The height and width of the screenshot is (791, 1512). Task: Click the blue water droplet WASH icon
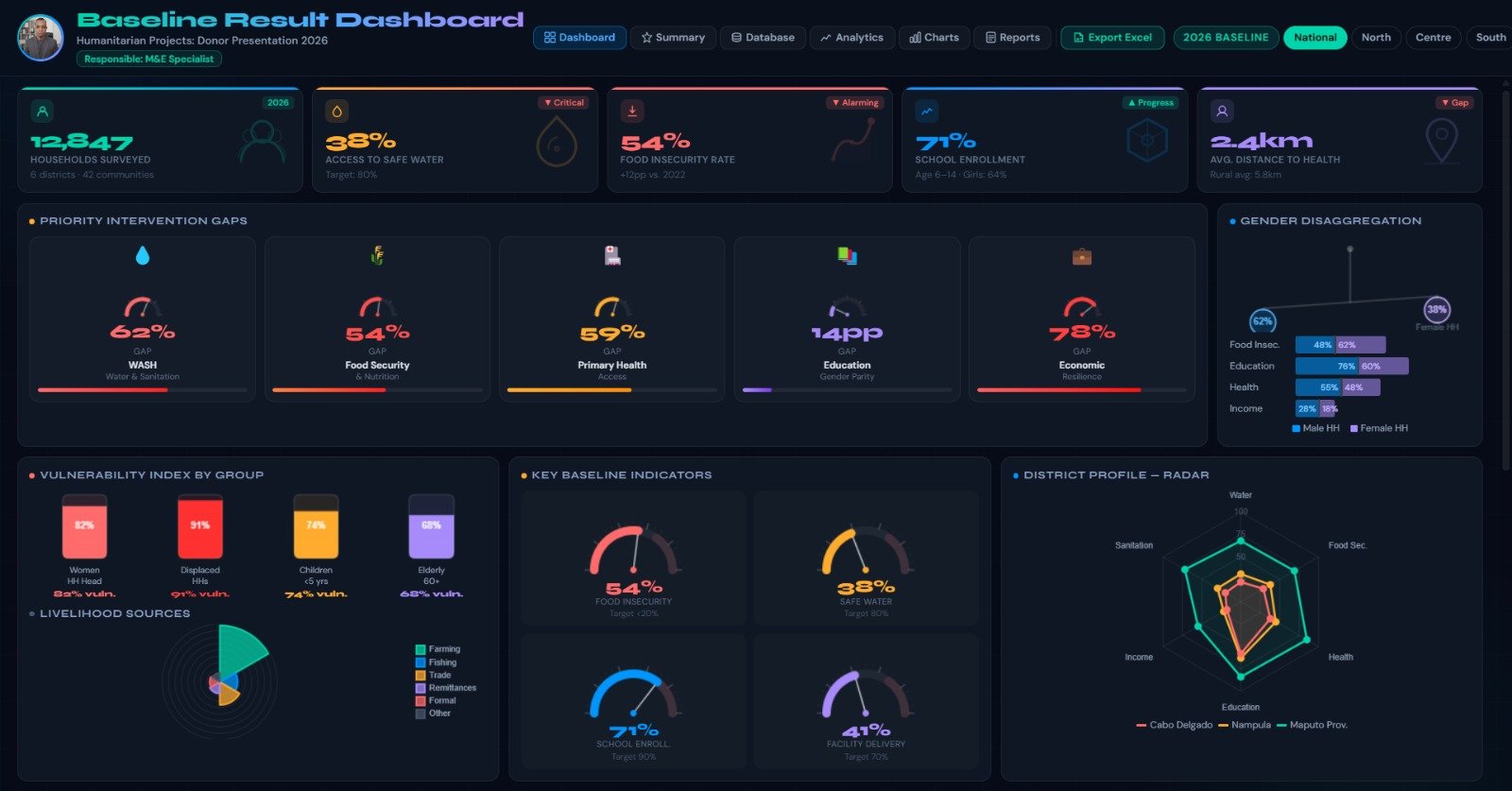tap(143, 255)
